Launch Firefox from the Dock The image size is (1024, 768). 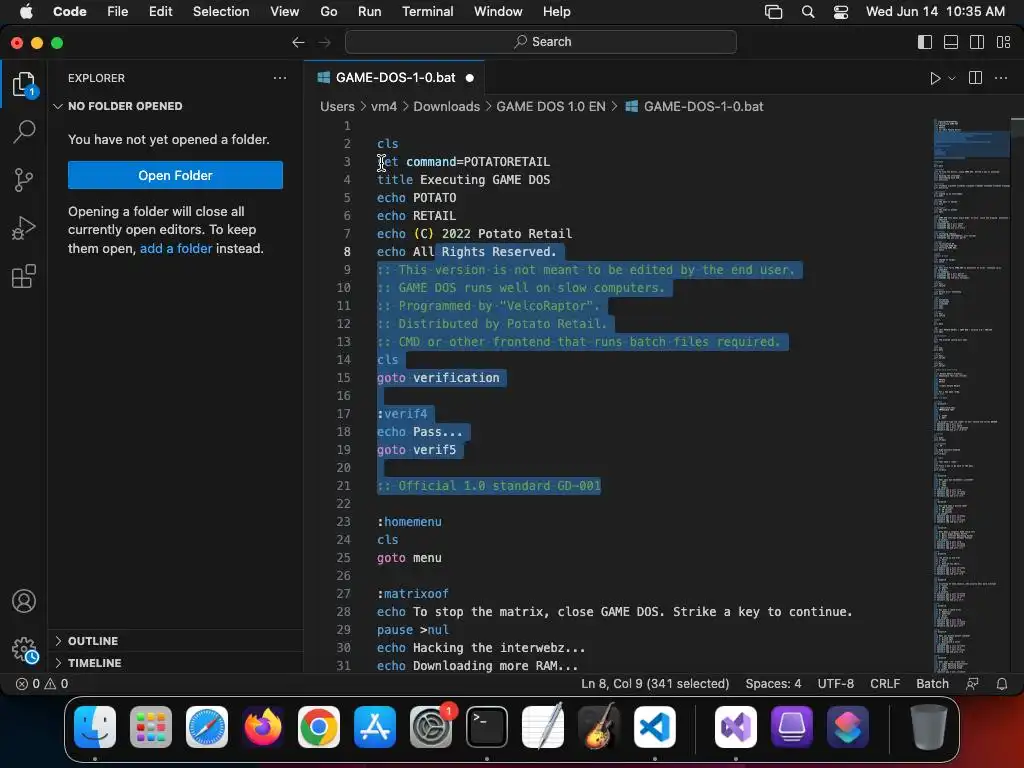click(263, 727)
